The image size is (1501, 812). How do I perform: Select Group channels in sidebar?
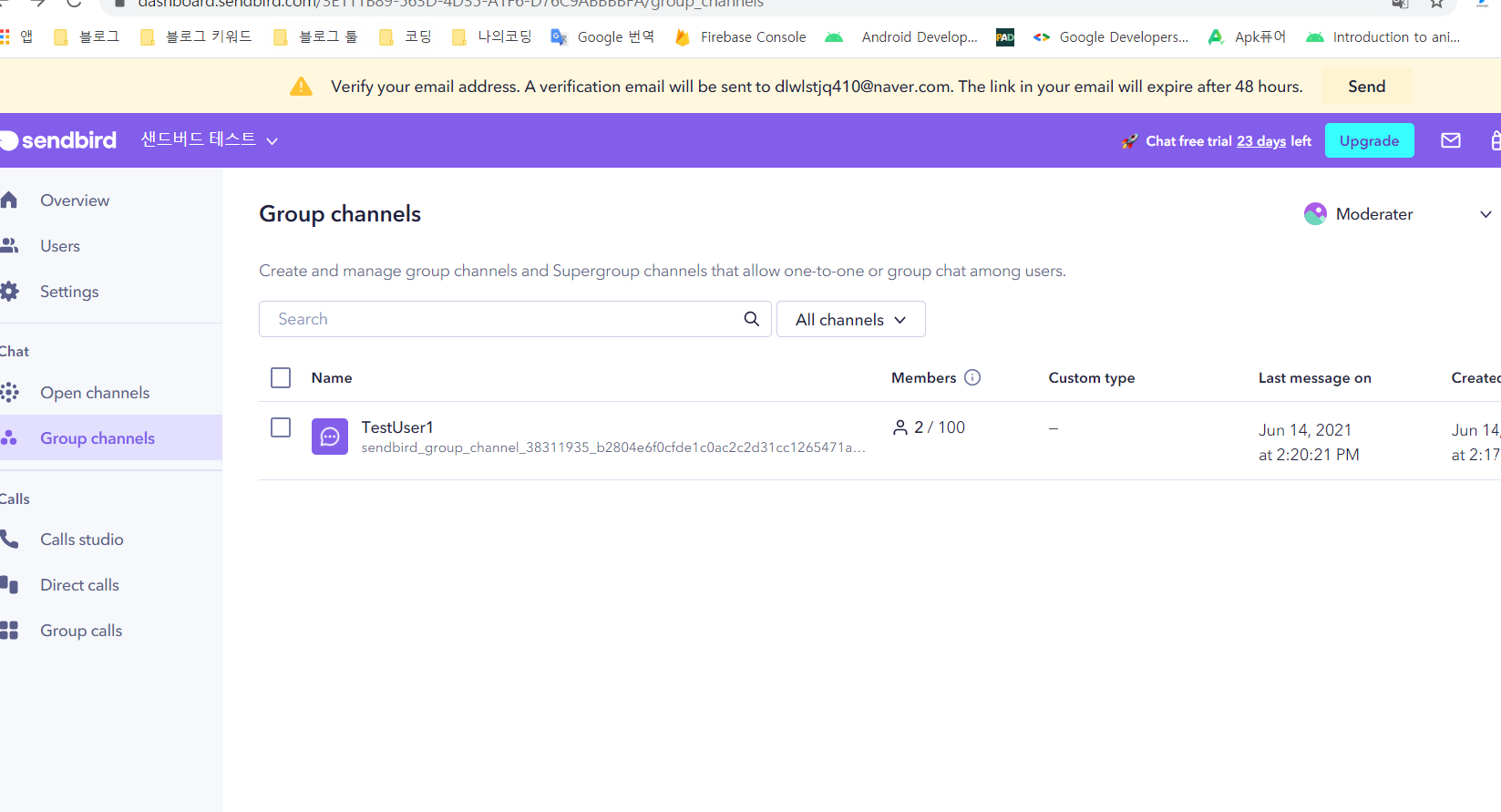point(98,438)
